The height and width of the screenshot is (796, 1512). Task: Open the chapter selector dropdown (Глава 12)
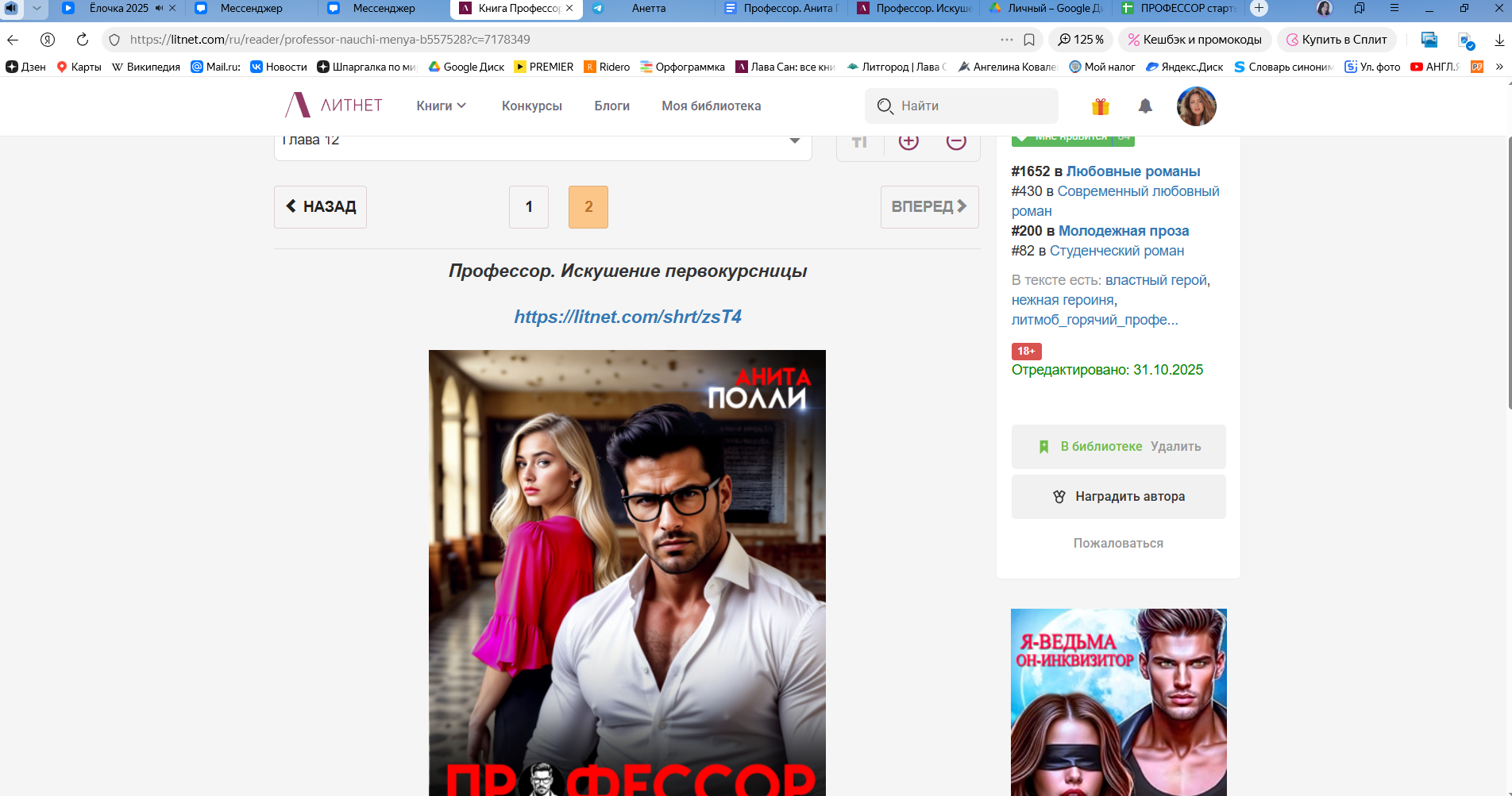543,144
